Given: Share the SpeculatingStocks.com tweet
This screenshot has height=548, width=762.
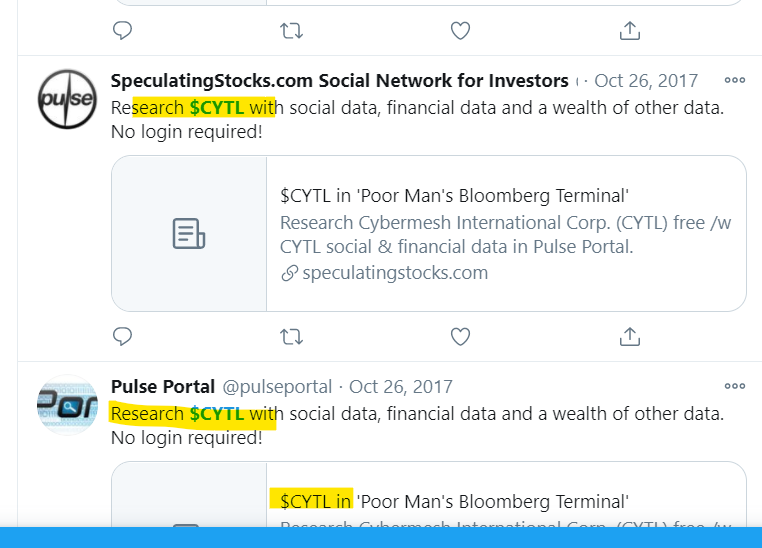Looking at the screenshot, I should [630, 336].
